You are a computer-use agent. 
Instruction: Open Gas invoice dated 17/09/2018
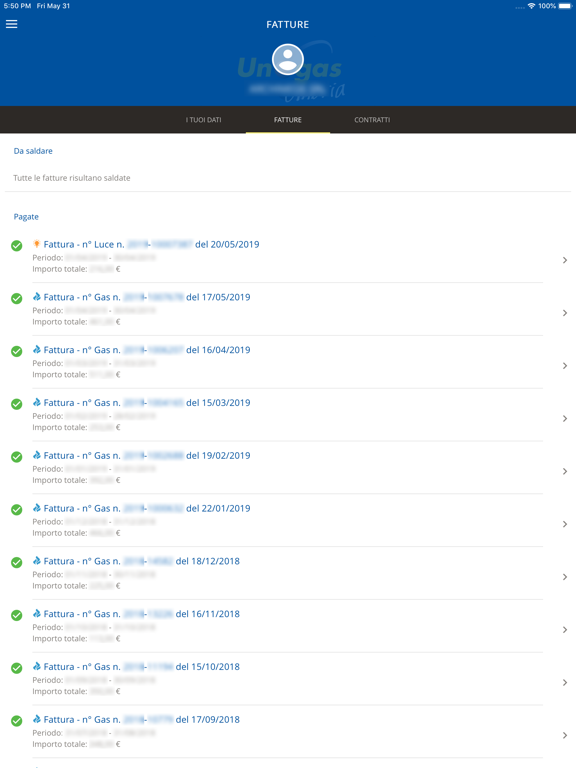[288, 732]
